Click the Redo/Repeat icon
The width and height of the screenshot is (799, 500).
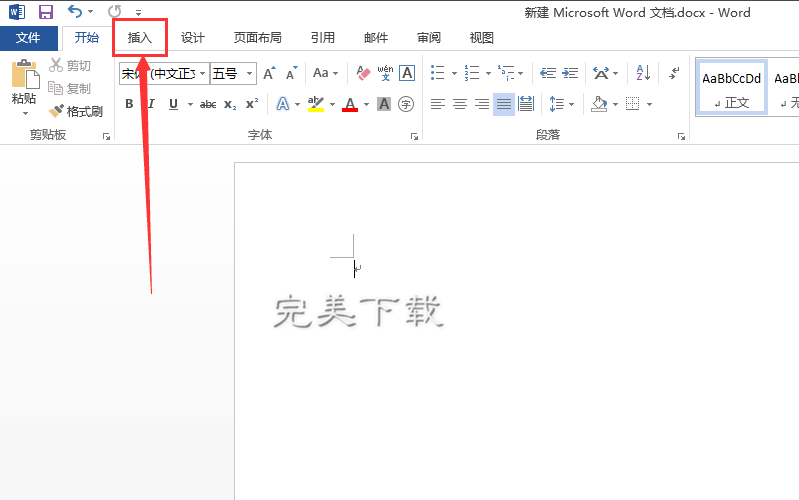pyautogui.click(x=115, y=11)
